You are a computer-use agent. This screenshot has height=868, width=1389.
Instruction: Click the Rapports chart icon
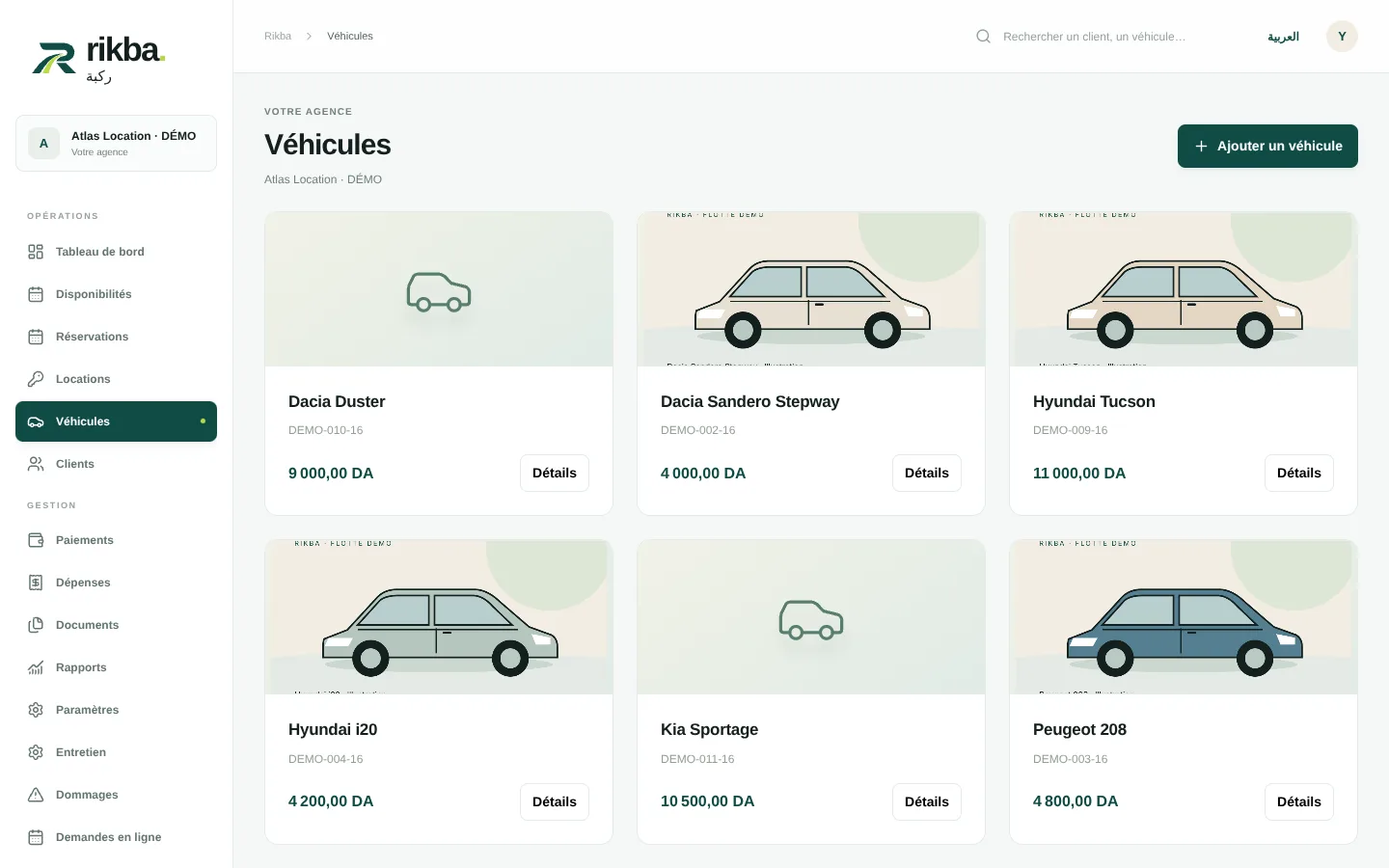click(x=36, y=667)
